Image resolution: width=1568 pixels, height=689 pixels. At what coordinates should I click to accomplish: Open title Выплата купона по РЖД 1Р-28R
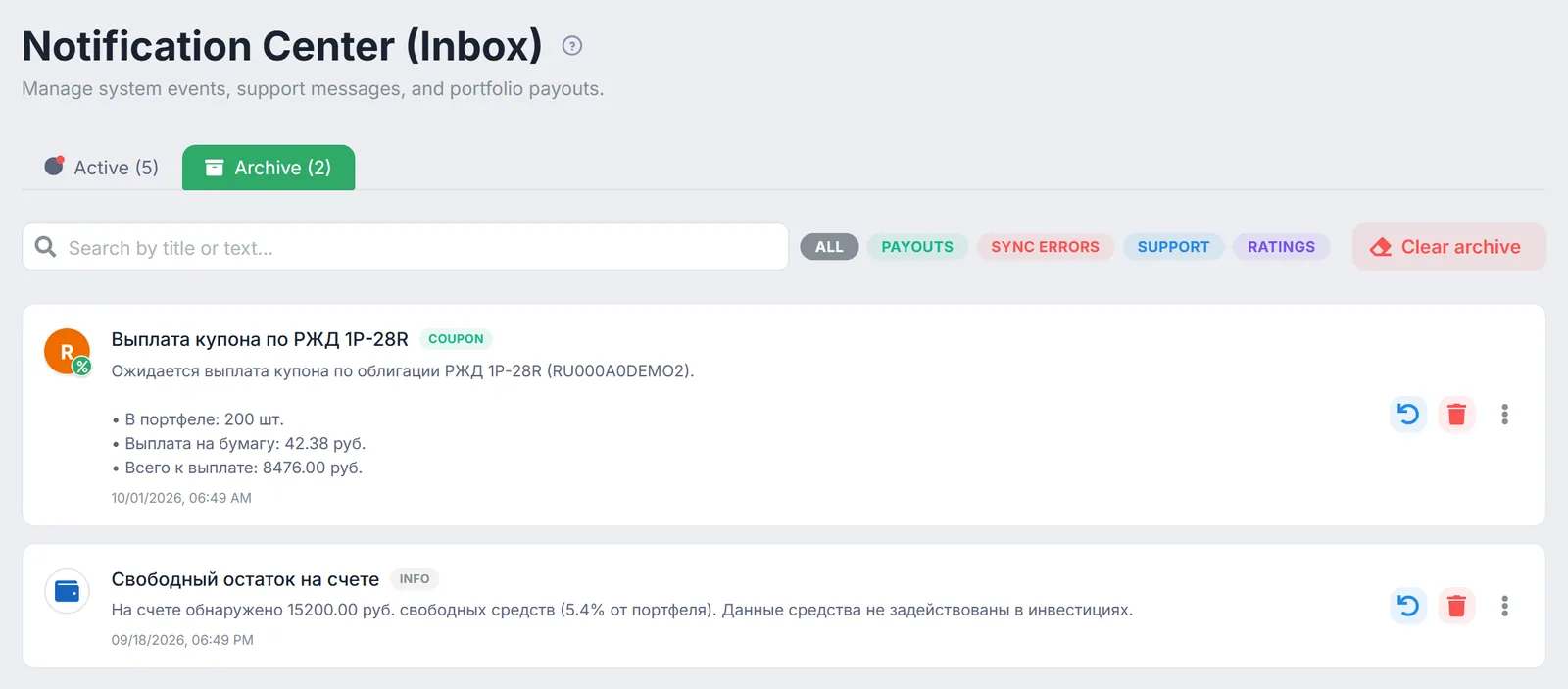(x=260, y=339)
